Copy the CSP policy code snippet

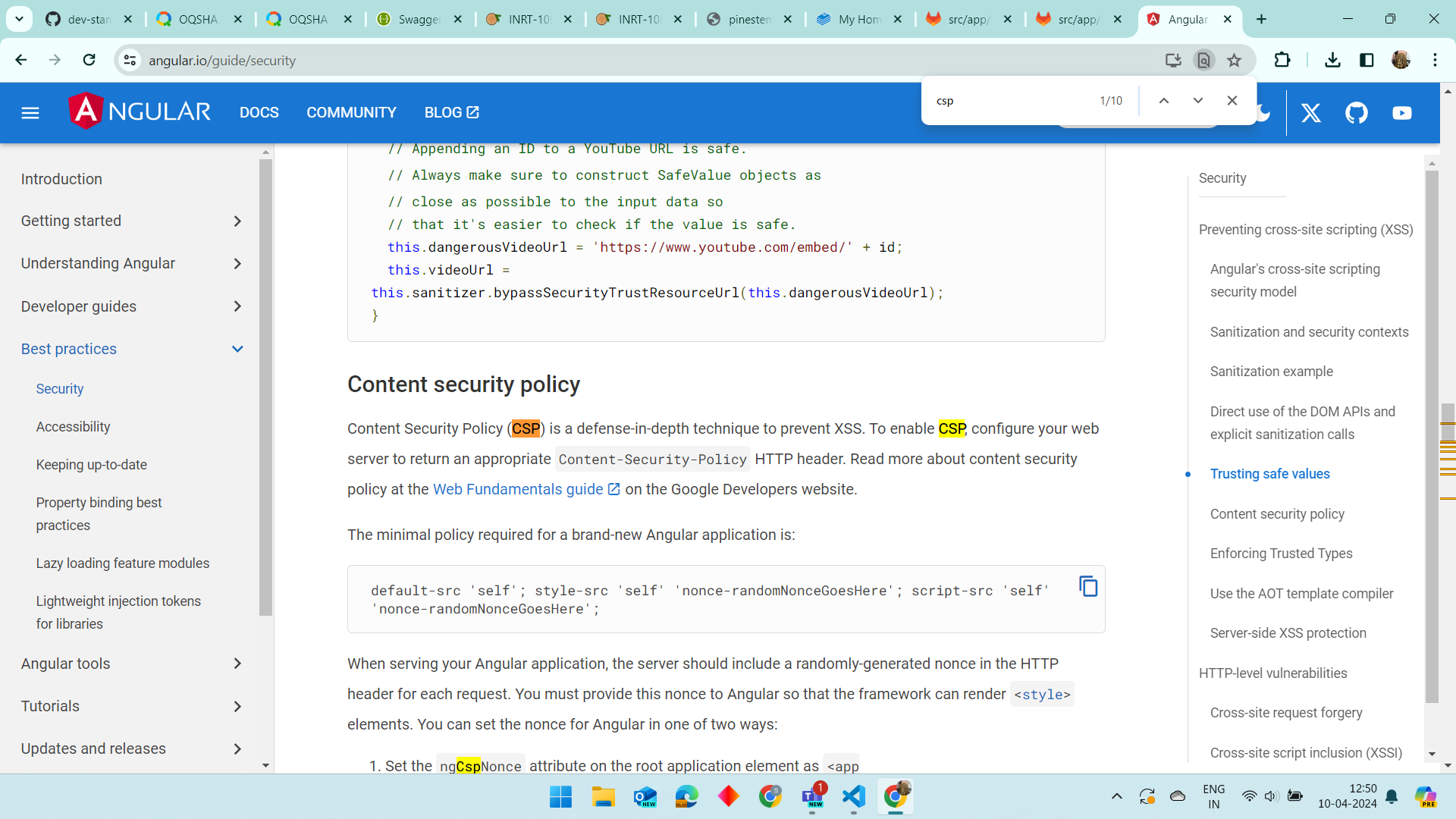1088,586
